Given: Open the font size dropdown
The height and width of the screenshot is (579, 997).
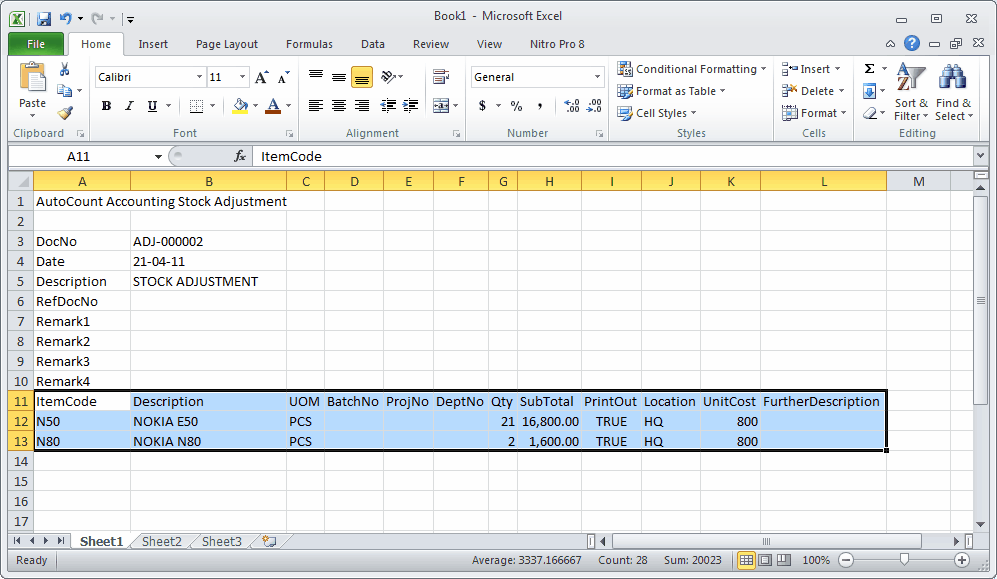Looking at the screenshot, I should 242,77.
